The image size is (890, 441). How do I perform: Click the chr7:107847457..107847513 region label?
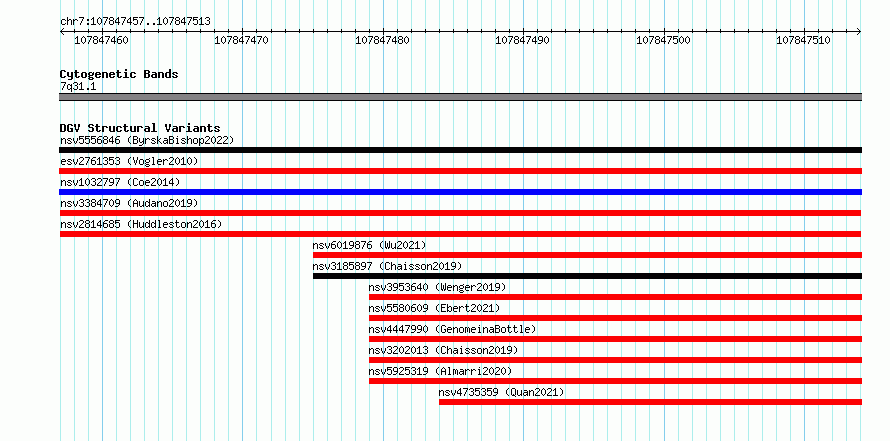pyautogui.click(x=135, y=22)
